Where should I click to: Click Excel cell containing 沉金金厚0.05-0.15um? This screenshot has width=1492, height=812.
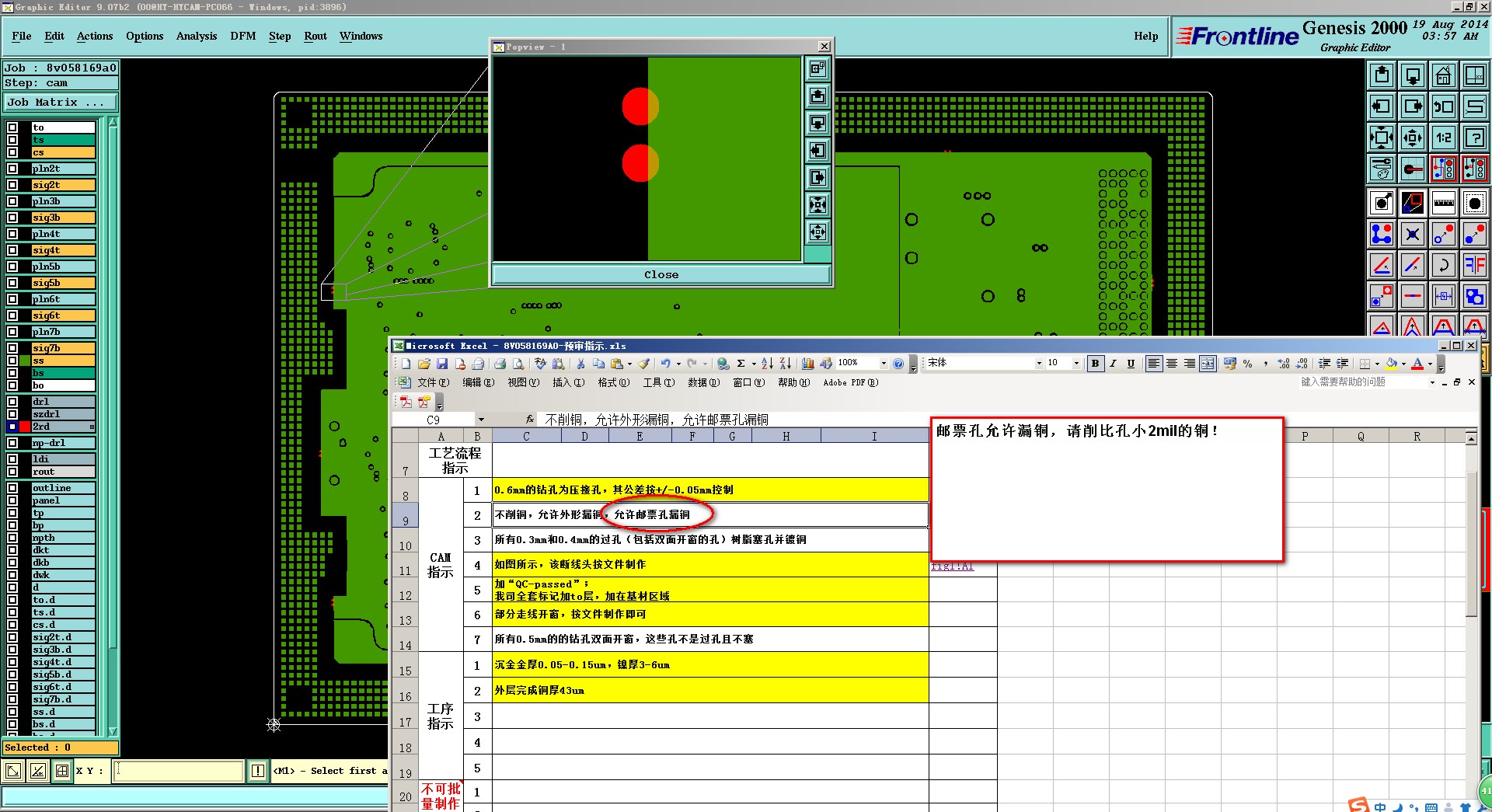(x=711, y=665)
